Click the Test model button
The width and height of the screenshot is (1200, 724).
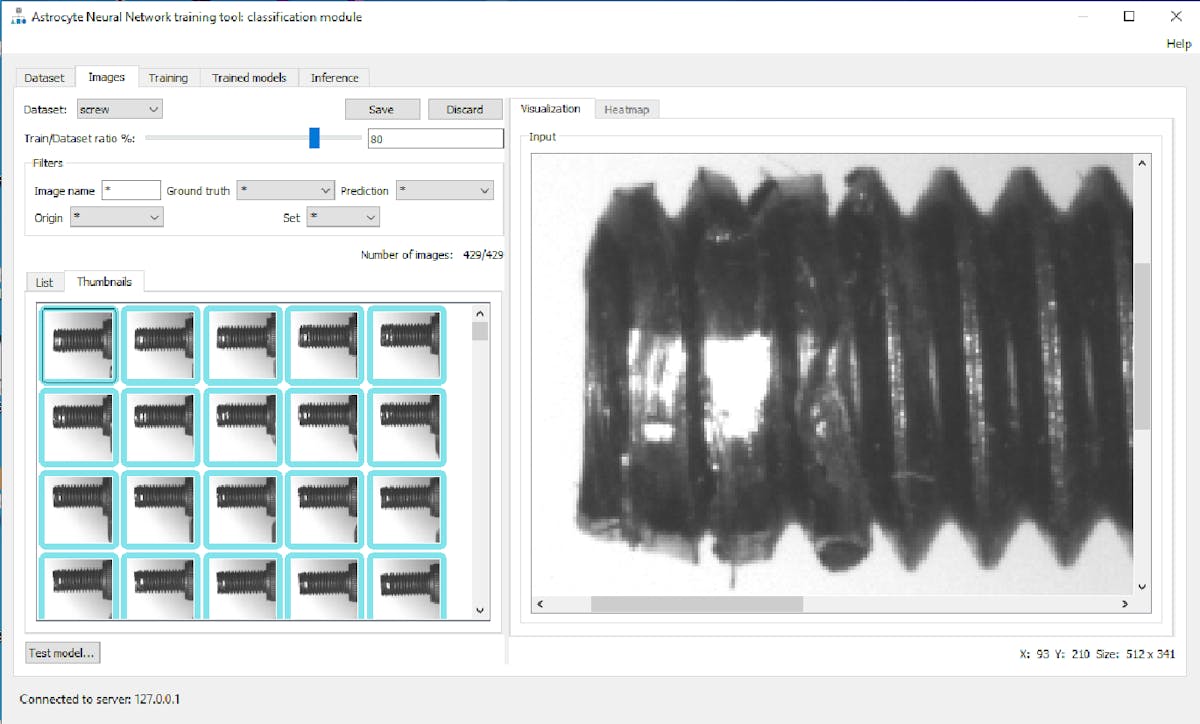pyautogui.click(x=62, y=652)
